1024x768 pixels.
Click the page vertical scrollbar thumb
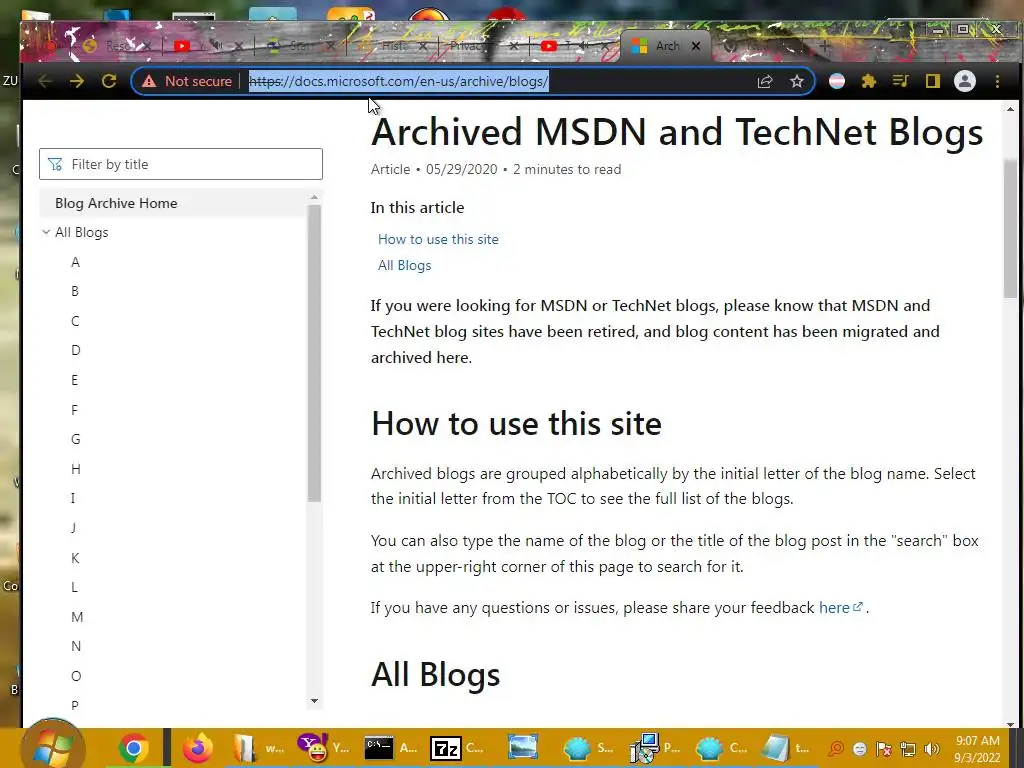[1010, 229]
